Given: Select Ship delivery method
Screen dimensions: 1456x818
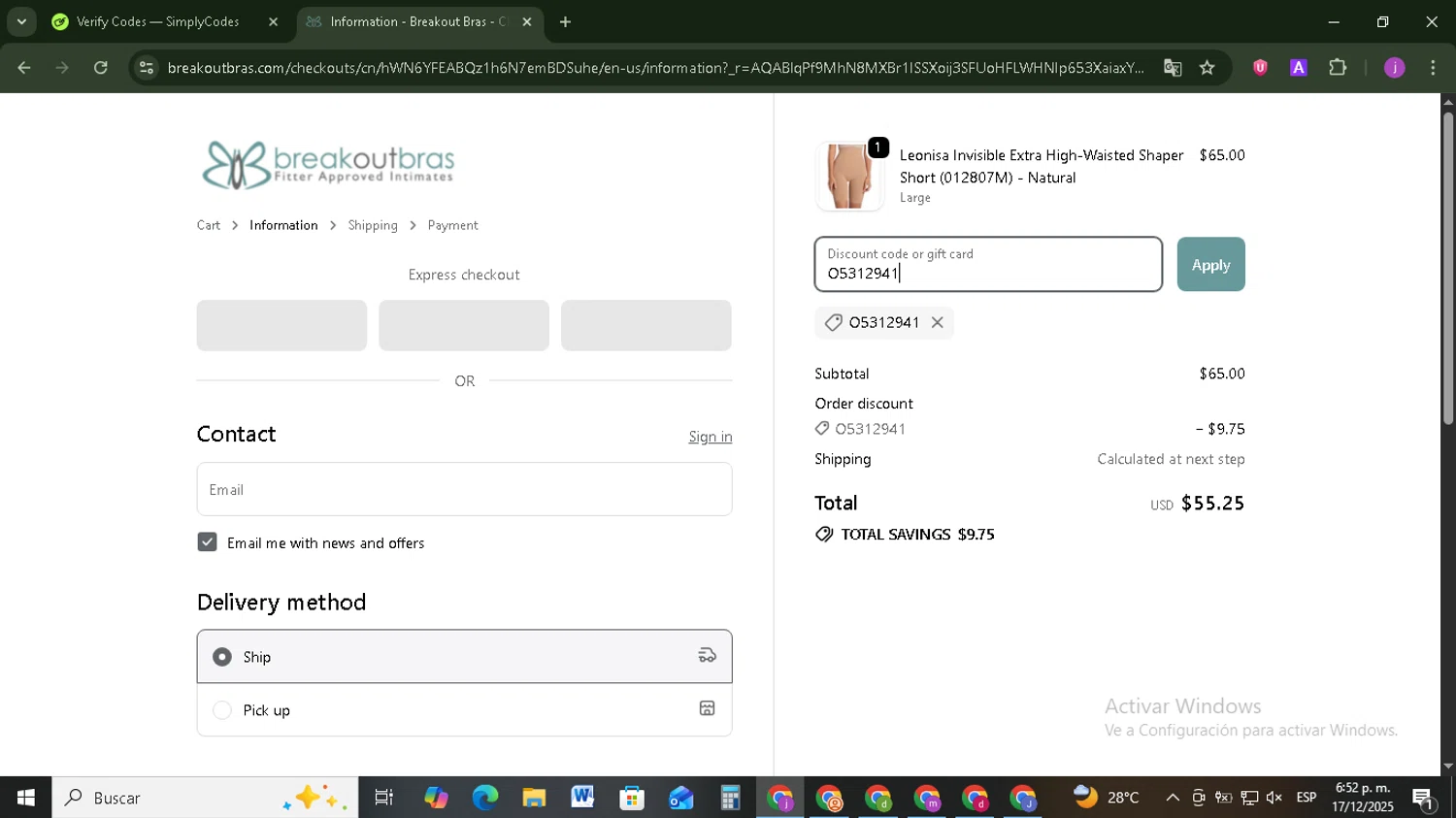Looking at the screenshot, I should click(464, 657).
